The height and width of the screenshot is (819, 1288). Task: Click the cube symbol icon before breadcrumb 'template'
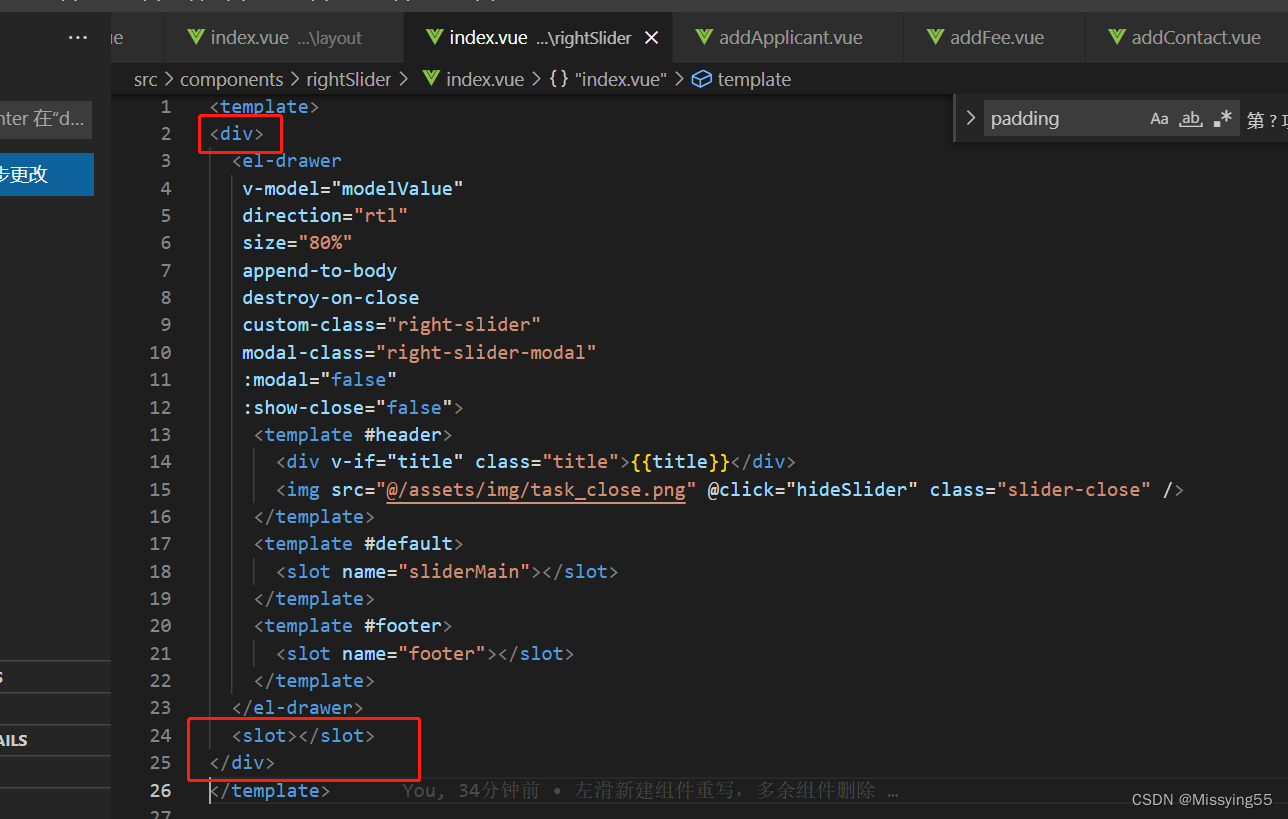pyautogui.click(x=702, y=79)
